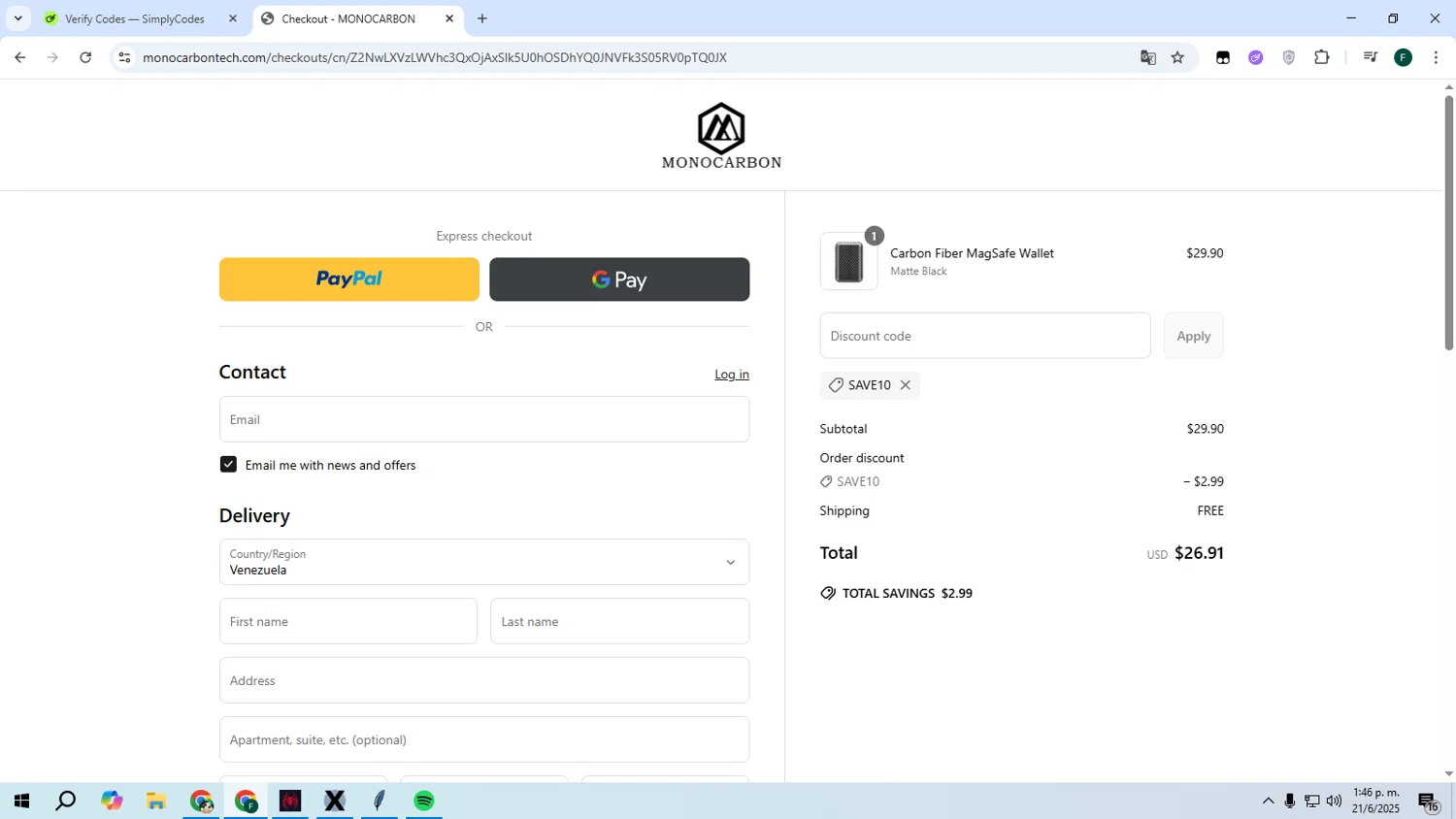Click the SAVE10 tag icon in the chip
1456x819 pixels.
pos(836,385)
